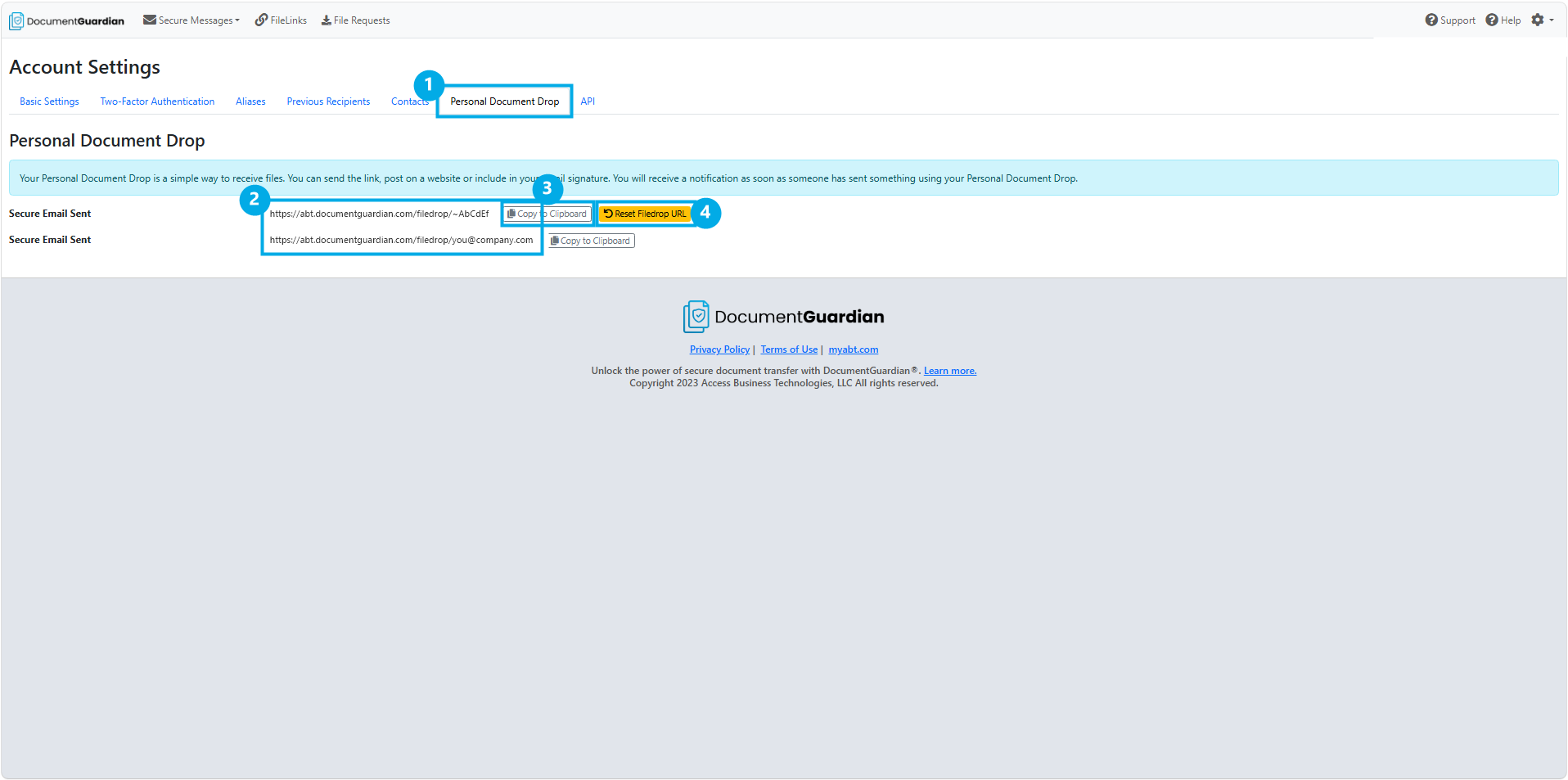
Task: Click the you@company.com filedrop URL field
Action: 402,240
